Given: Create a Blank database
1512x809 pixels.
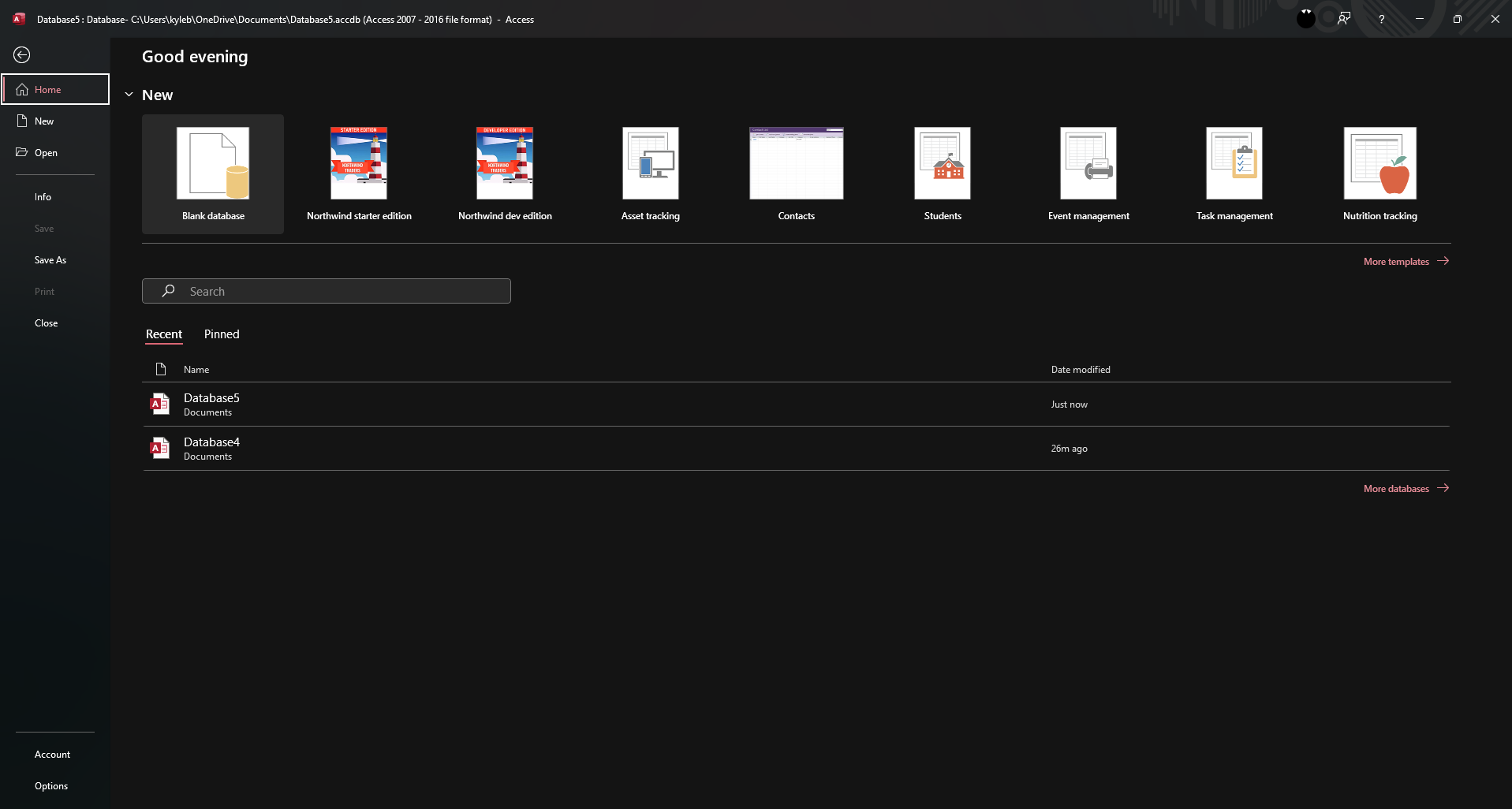Looking at the screenshot, I should (x=213, y=174).
